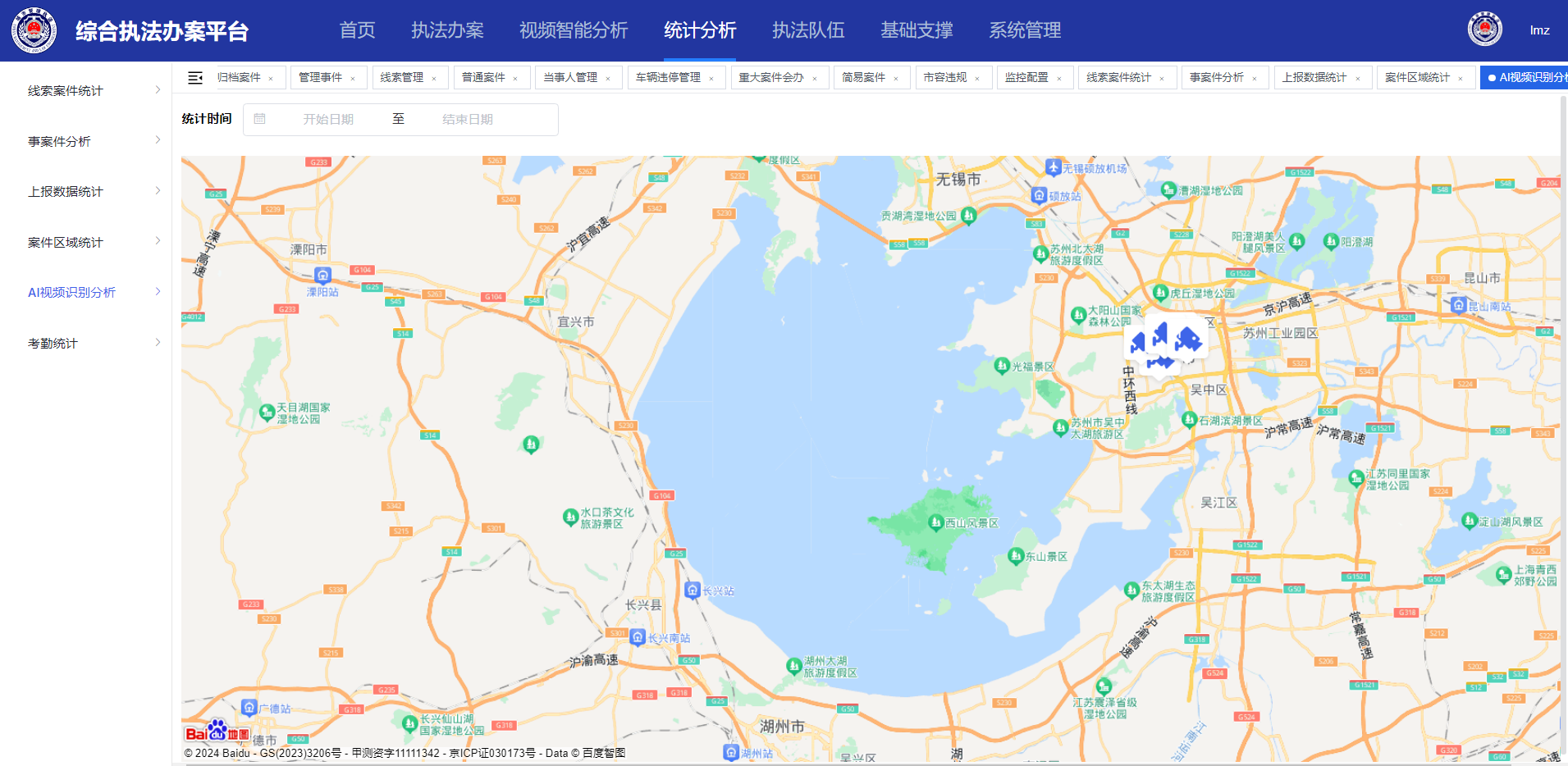The height and width of the screenshot is (766, 1568).
Task: Click the 长兴站 station map icon
Action: [693, 590]
